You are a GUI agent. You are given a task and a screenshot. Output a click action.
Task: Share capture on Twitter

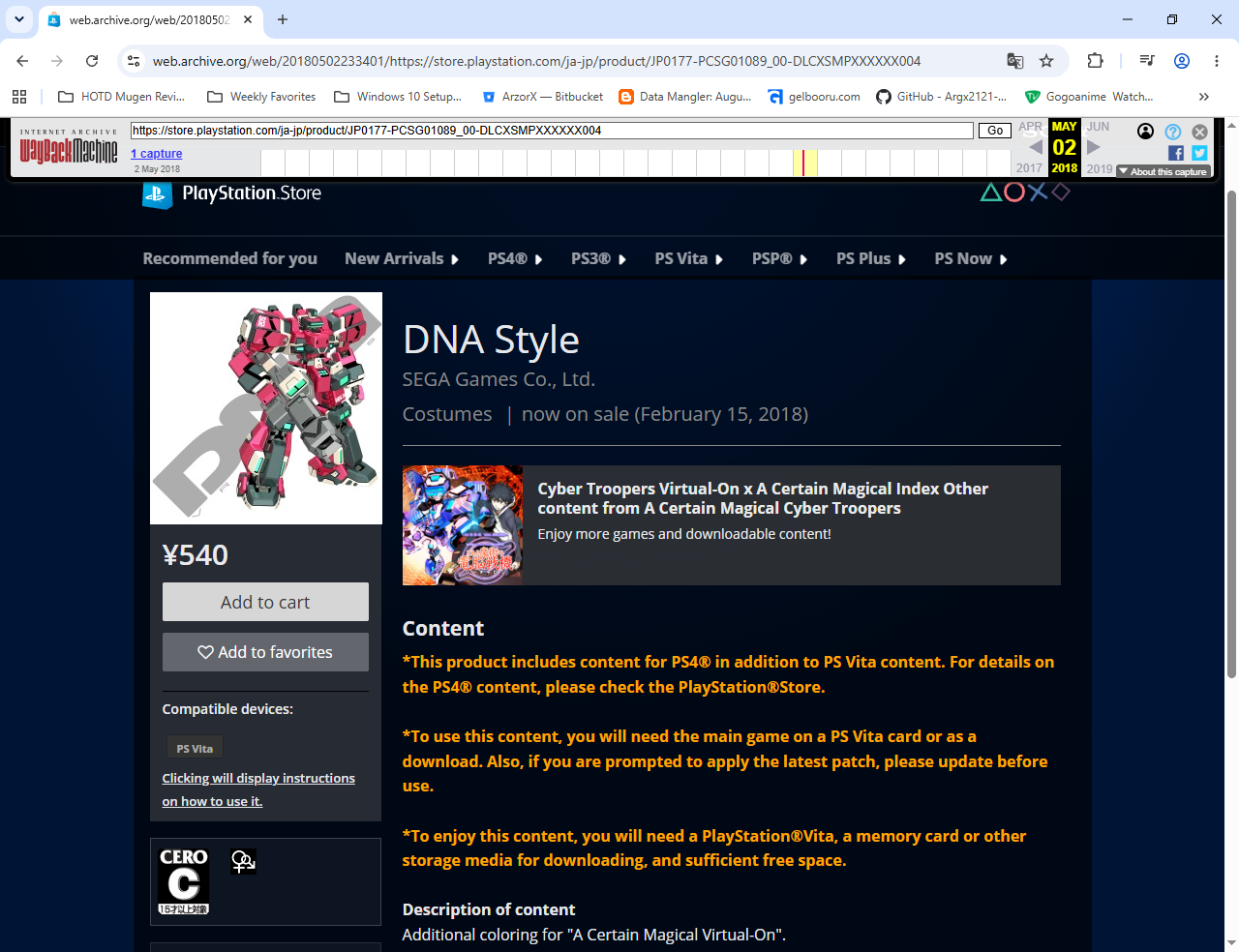(1199, 153)
